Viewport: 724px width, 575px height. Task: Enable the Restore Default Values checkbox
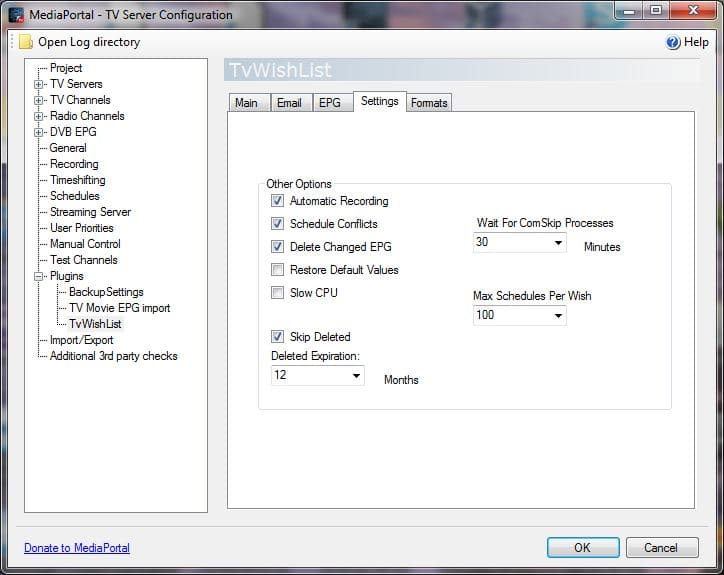[277, 270]
